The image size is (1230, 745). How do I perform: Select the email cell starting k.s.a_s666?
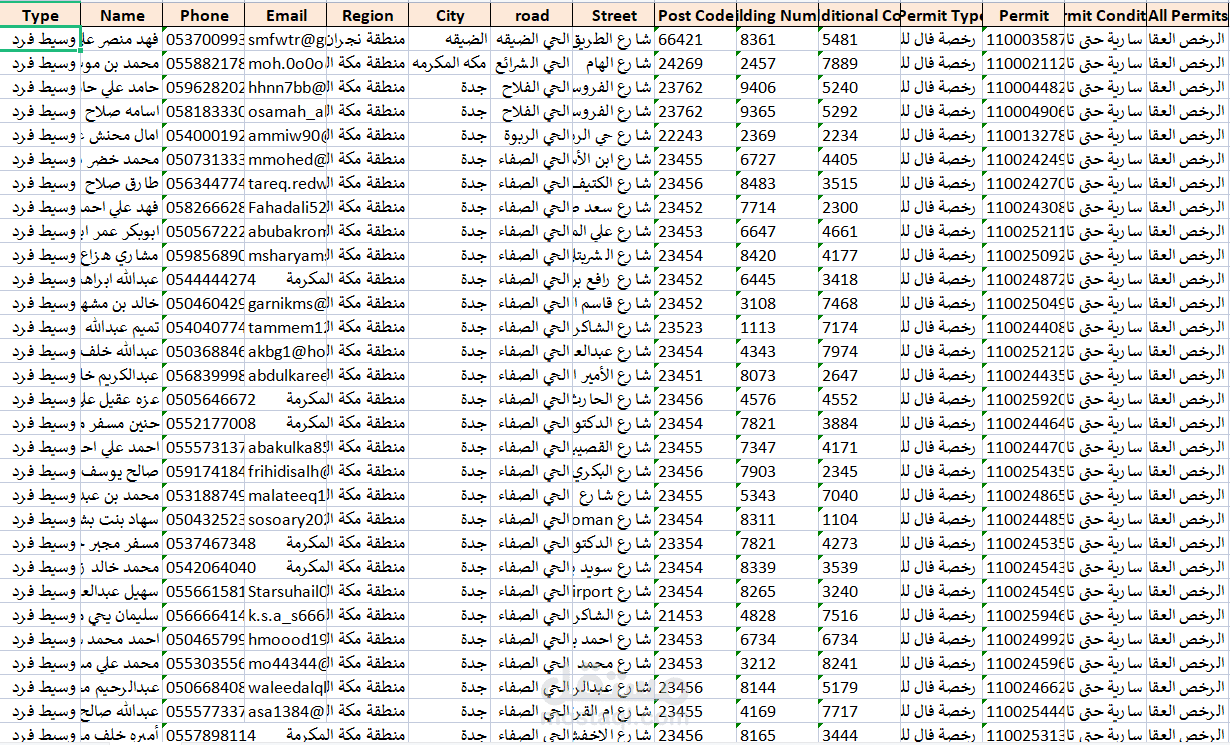pyautogui.click(x=286, y=615)
